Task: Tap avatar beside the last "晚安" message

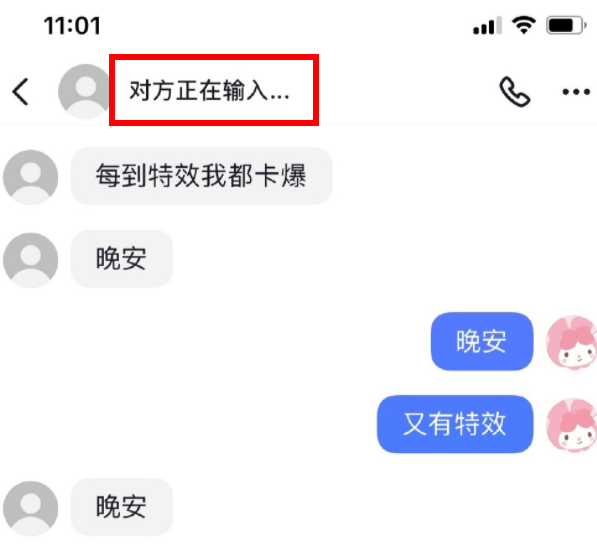Action: point(30,508)
